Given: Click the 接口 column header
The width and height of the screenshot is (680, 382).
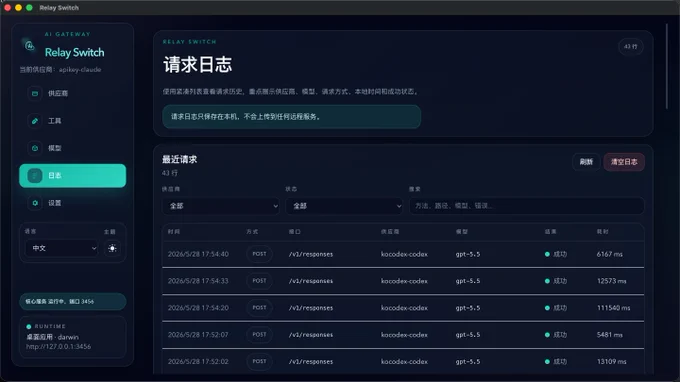Looking at the screenshot, I should coord(294,232).
